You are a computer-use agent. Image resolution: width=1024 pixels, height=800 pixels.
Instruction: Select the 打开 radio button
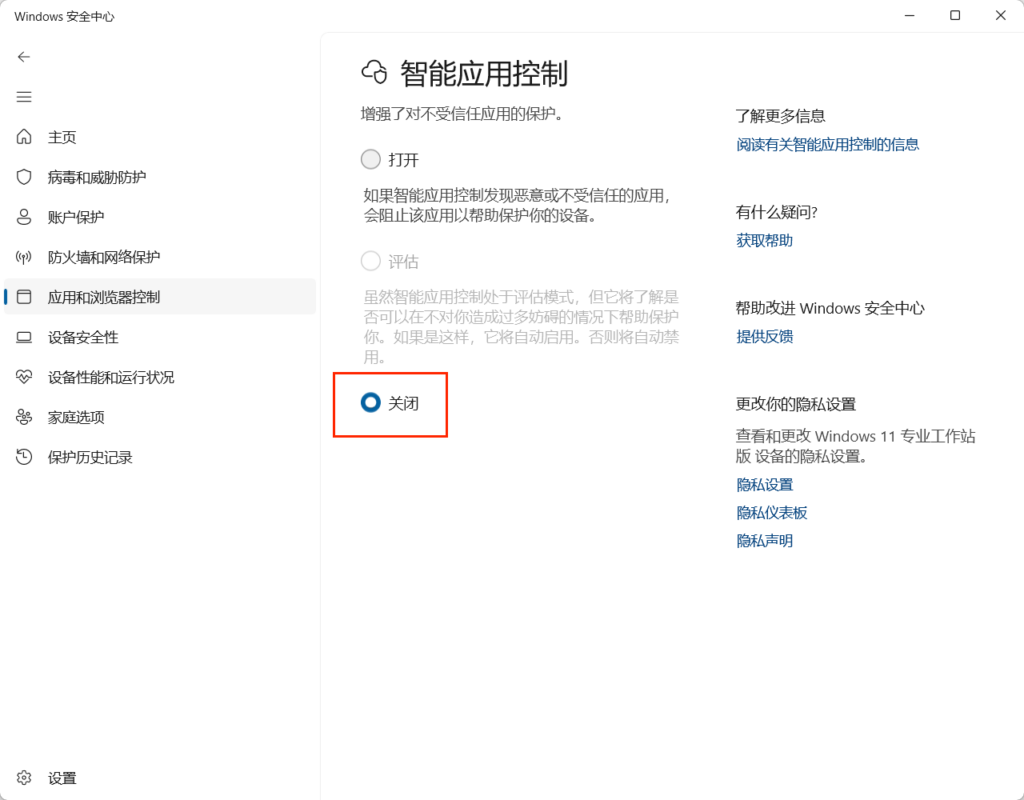pos(370,159)
